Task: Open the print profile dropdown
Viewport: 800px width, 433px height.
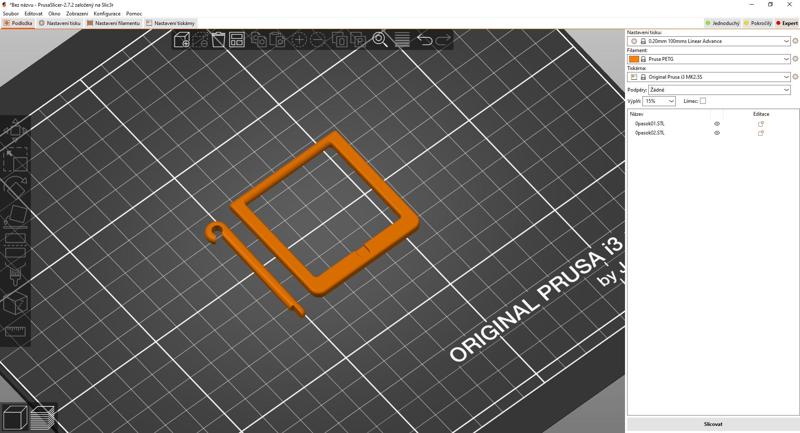Action: [709, 41]
